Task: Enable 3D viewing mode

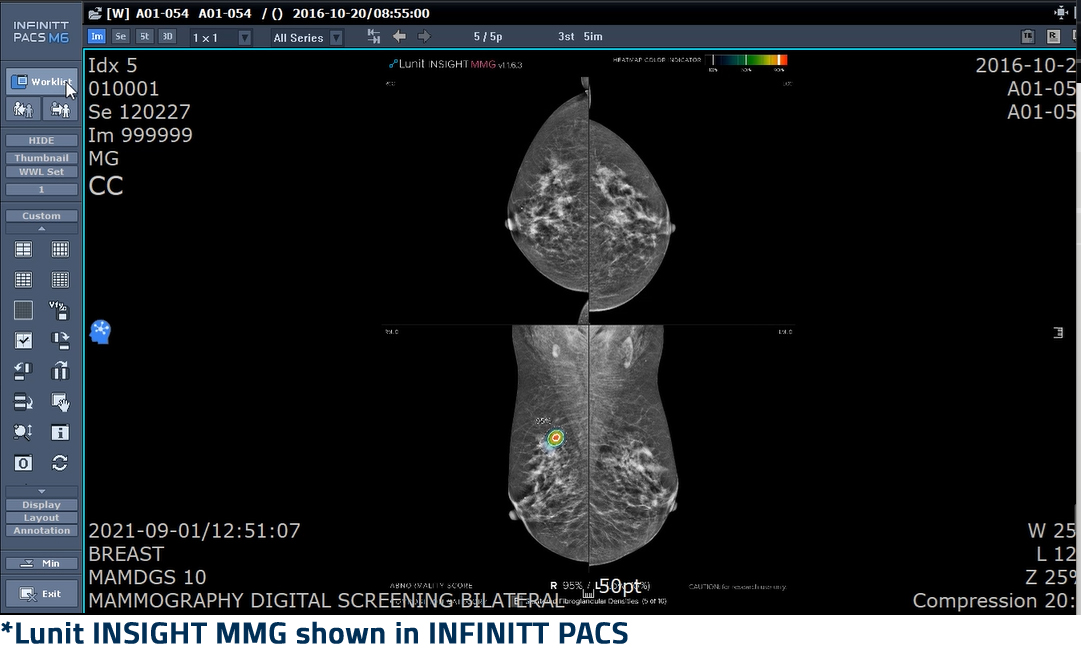Action: tap(168, 37)
